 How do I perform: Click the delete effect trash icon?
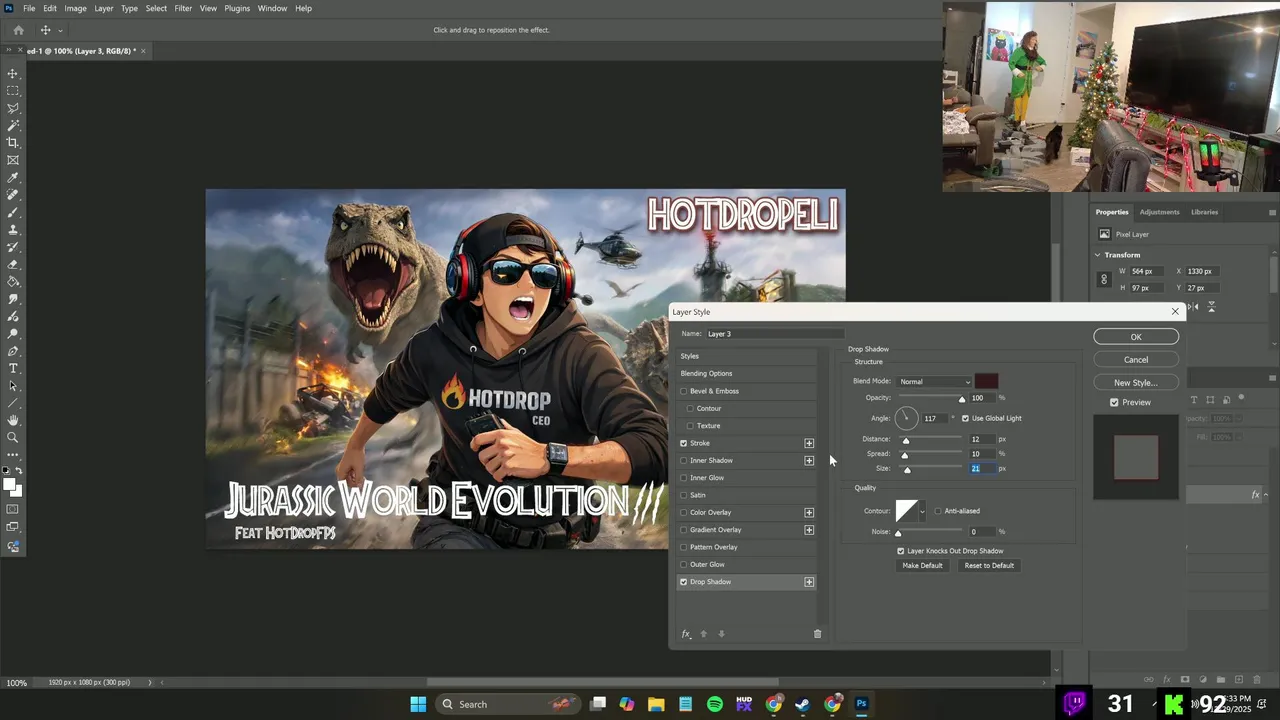tap(817, 634)
